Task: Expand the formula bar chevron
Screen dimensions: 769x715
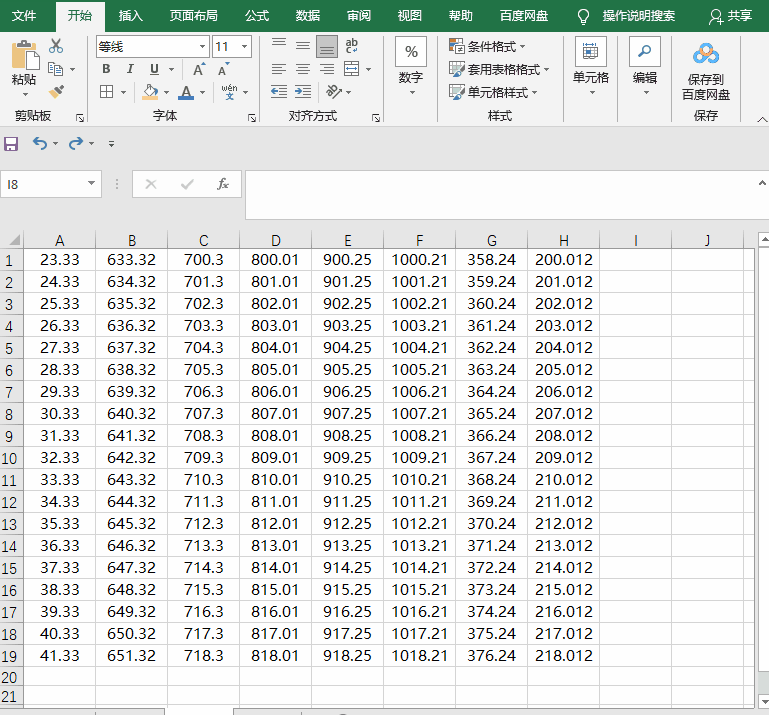Action: point(762,183)
